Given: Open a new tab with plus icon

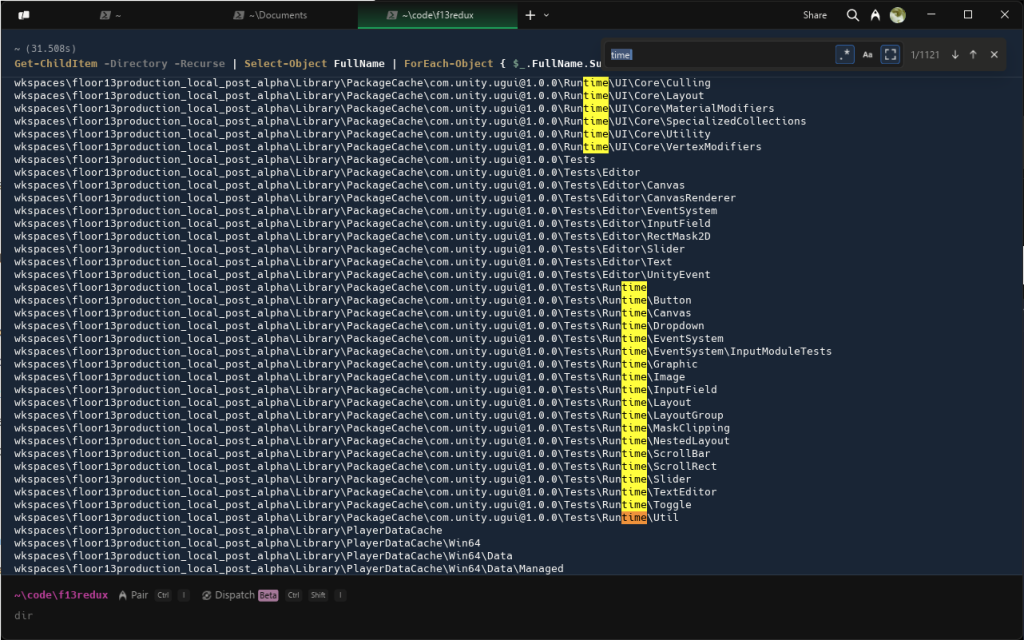Looking at the screenshot, I should (530, 15).
